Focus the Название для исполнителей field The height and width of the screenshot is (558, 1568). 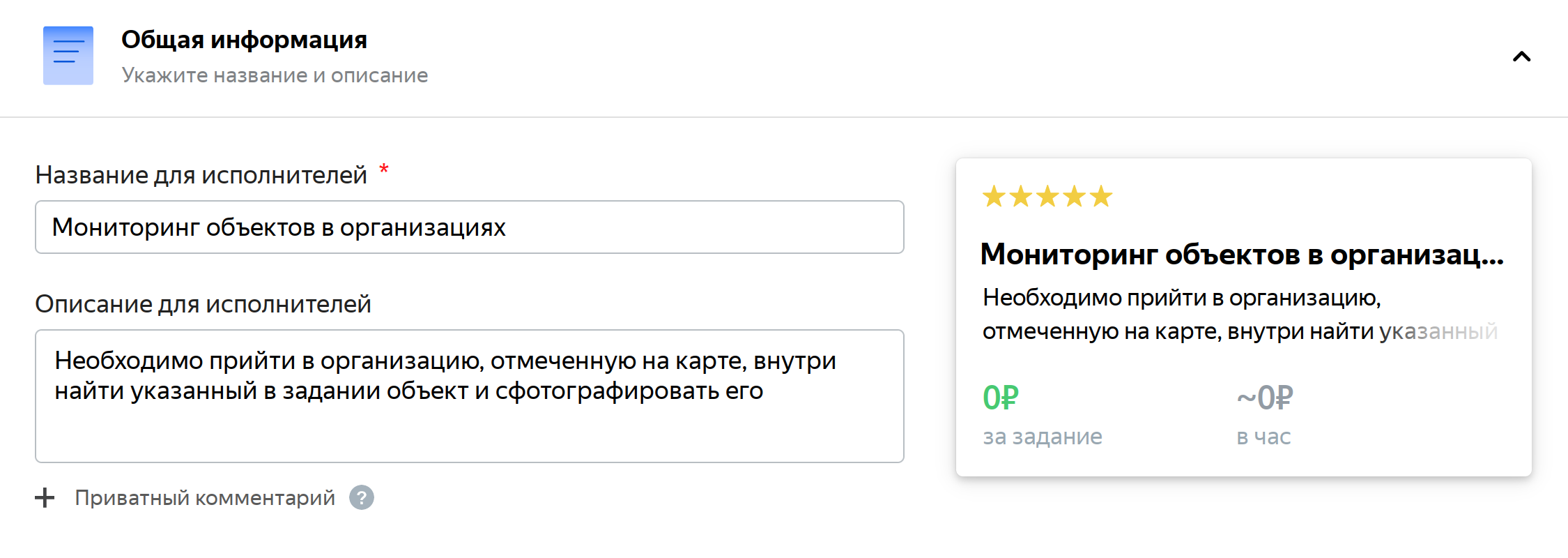click(x=469, y=227)
